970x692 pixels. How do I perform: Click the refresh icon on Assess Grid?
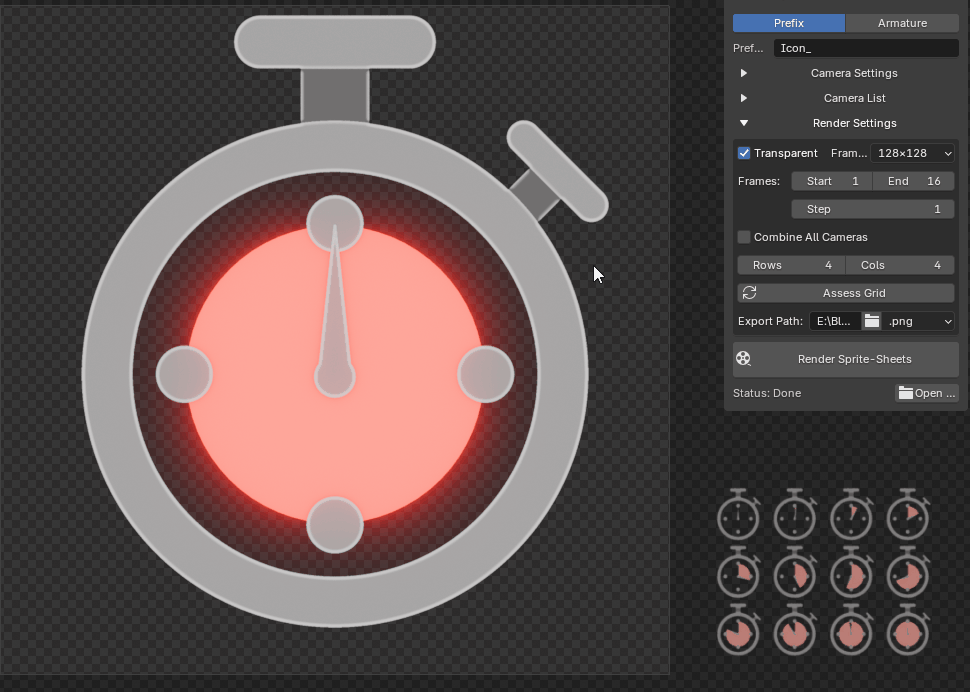pyautogui.click(x=749, y=293)
